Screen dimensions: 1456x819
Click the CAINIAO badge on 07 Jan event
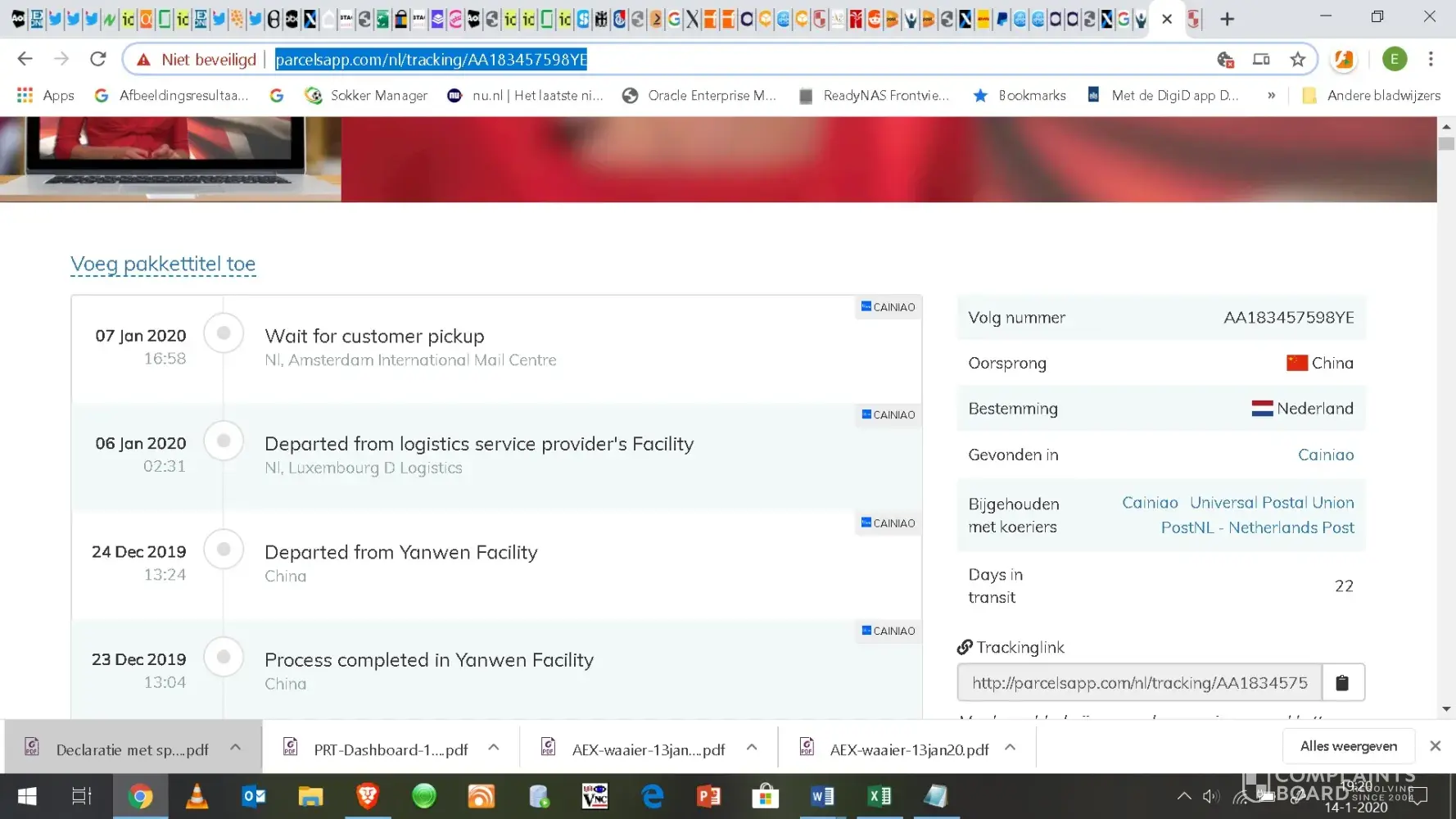[889, 307]
